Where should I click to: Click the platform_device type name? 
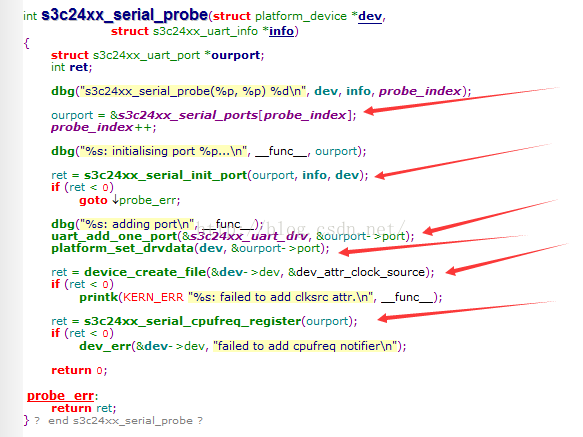point(301,16)
